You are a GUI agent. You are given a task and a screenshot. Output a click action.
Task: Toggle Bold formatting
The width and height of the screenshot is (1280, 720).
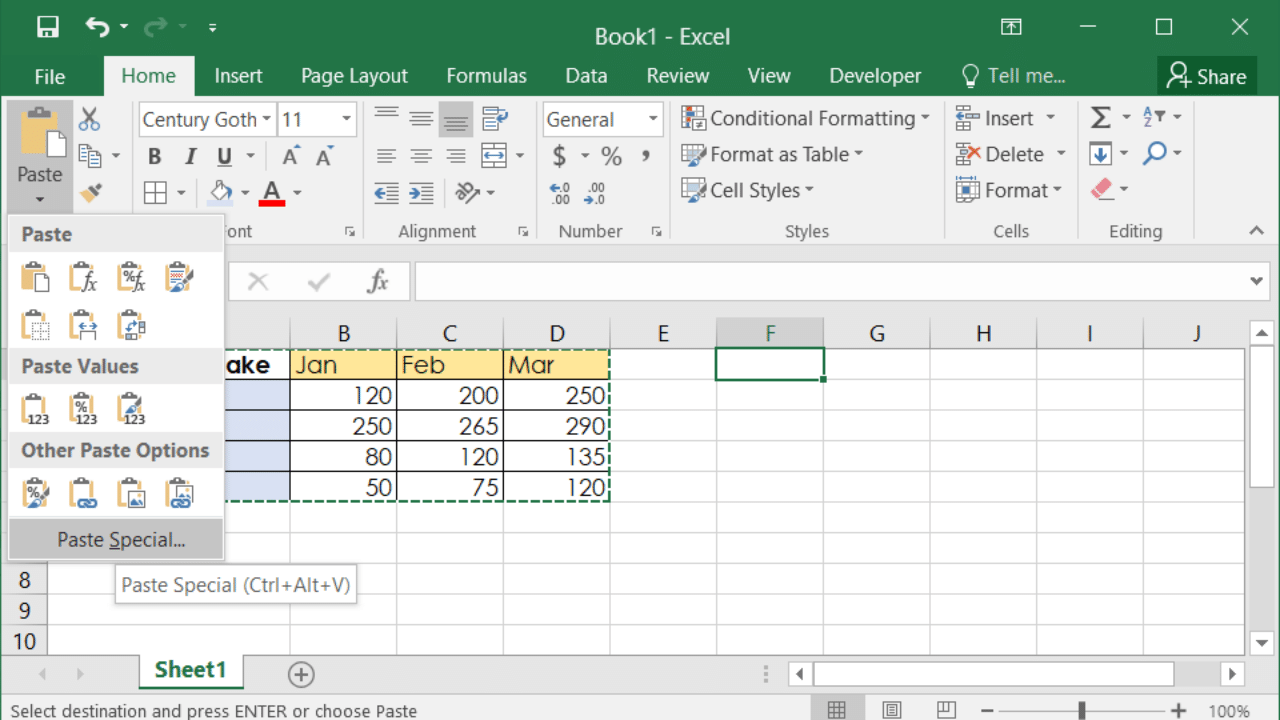pos(154,156)
